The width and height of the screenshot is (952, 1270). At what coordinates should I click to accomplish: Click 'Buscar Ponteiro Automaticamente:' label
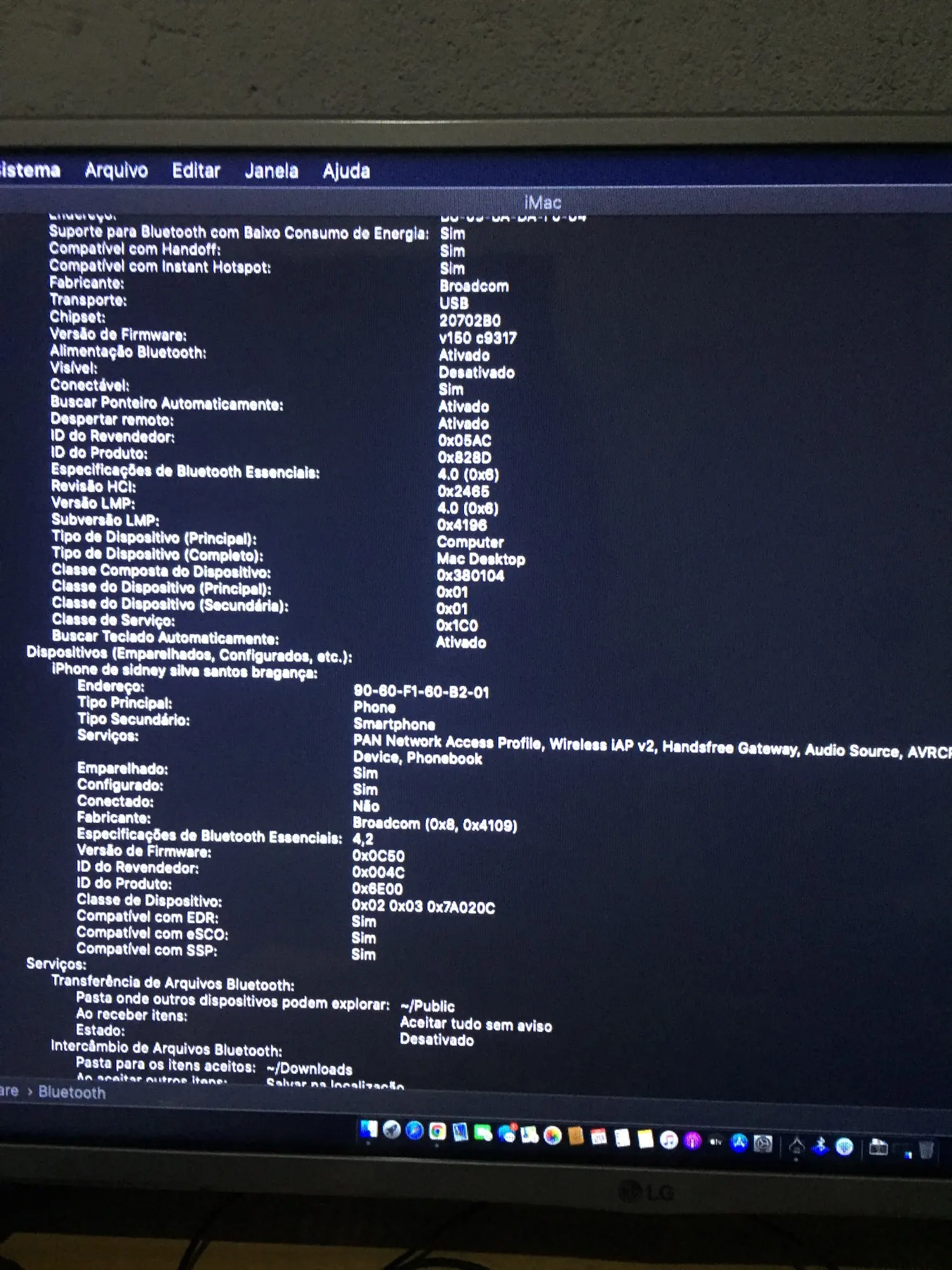(167, 403)
